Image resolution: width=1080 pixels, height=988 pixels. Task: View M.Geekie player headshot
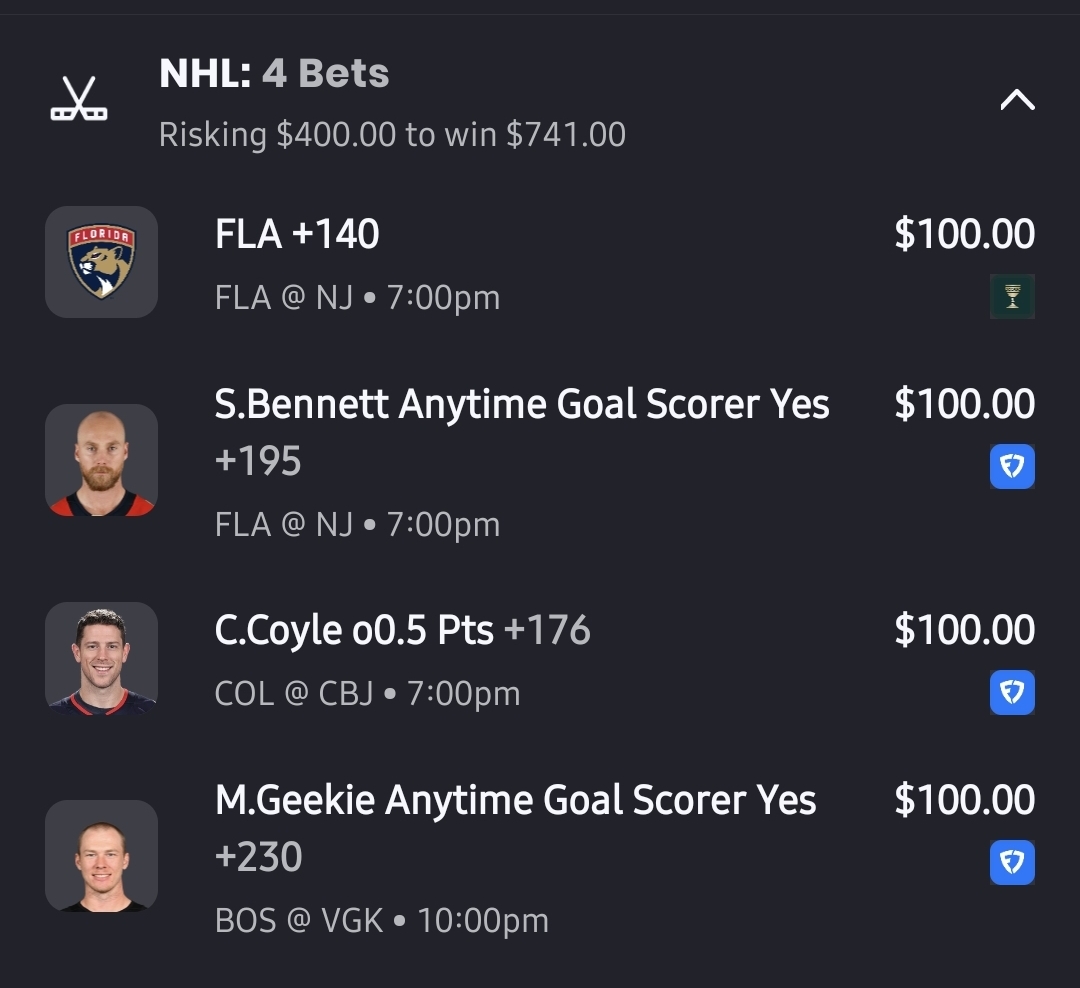101,856
